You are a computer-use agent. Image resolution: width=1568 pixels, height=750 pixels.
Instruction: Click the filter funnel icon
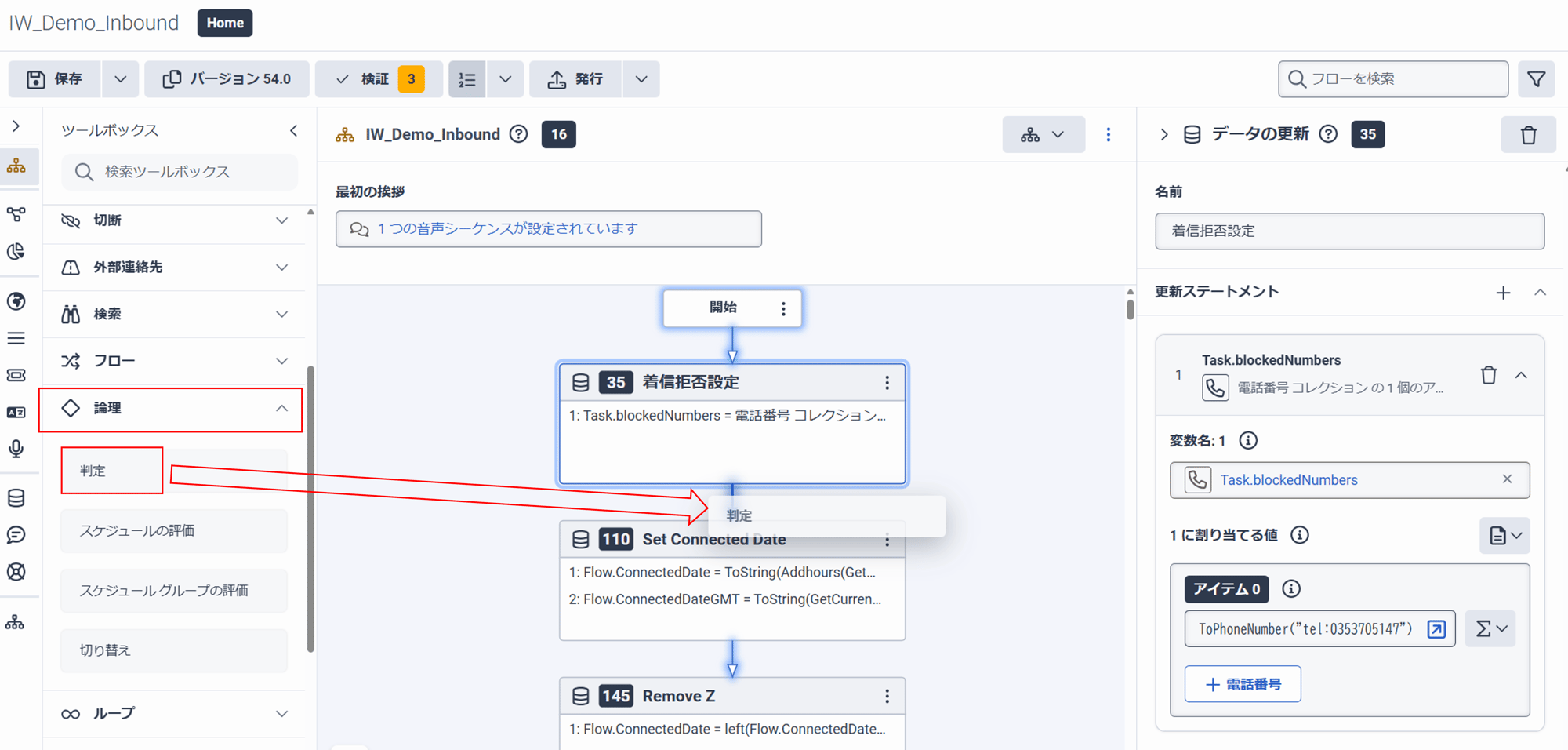1537,78
